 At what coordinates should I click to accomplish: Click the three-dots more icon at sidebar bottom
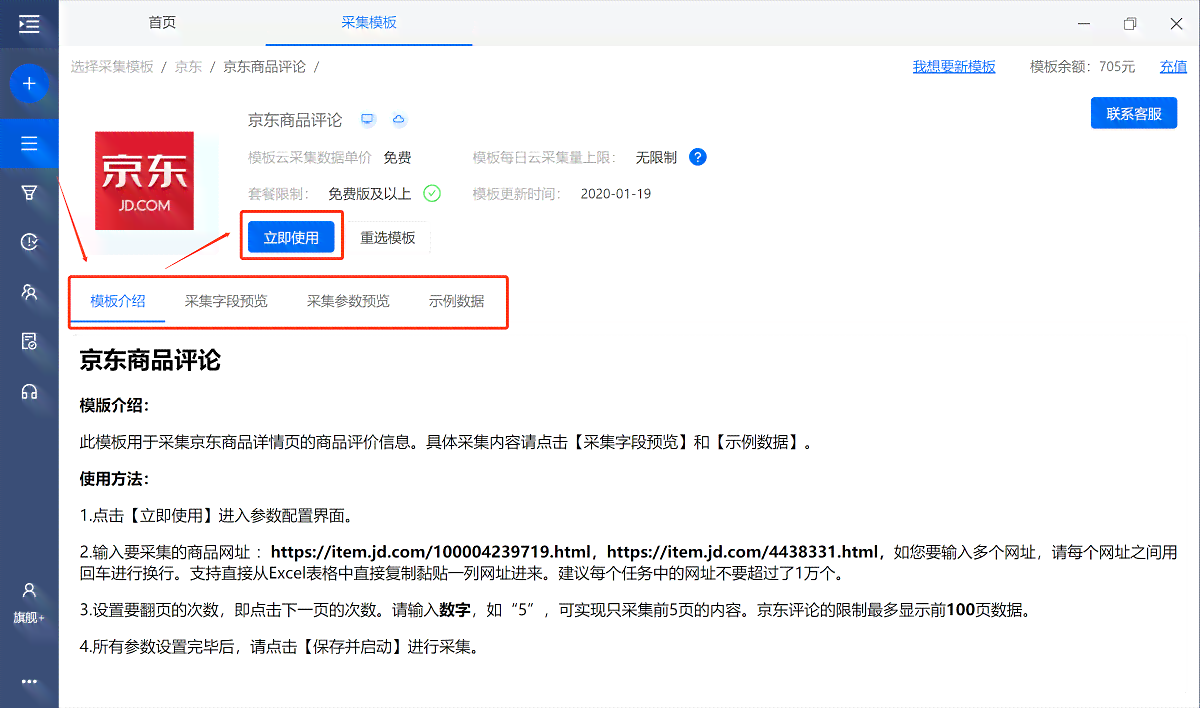point(29,682)
